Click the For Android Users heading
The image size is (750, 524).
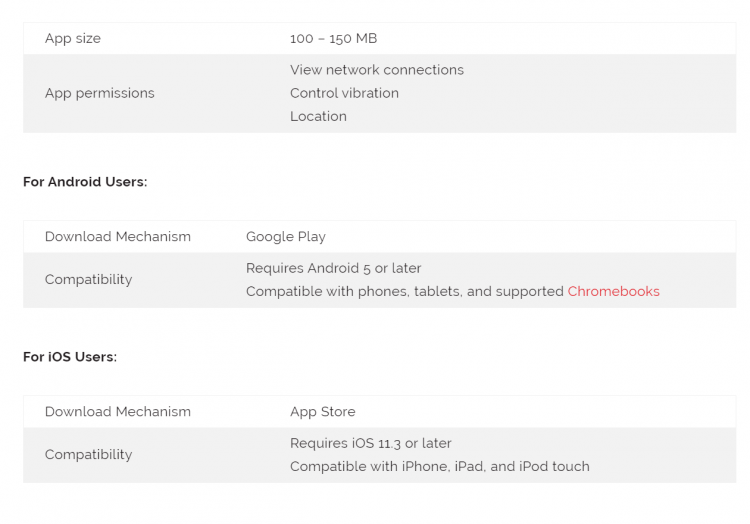point(85,182)
